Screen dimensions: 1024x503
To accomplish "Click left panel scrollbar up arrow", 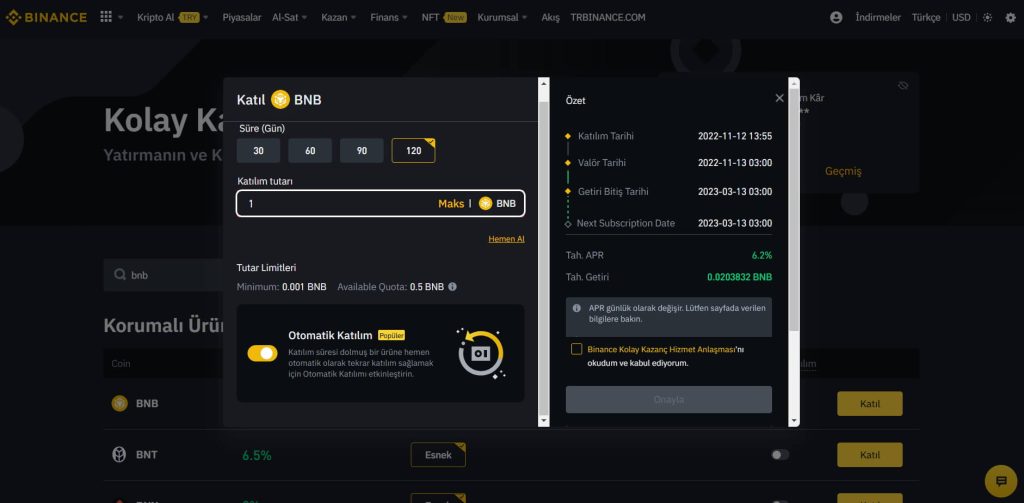I will [x=543, y=84].
